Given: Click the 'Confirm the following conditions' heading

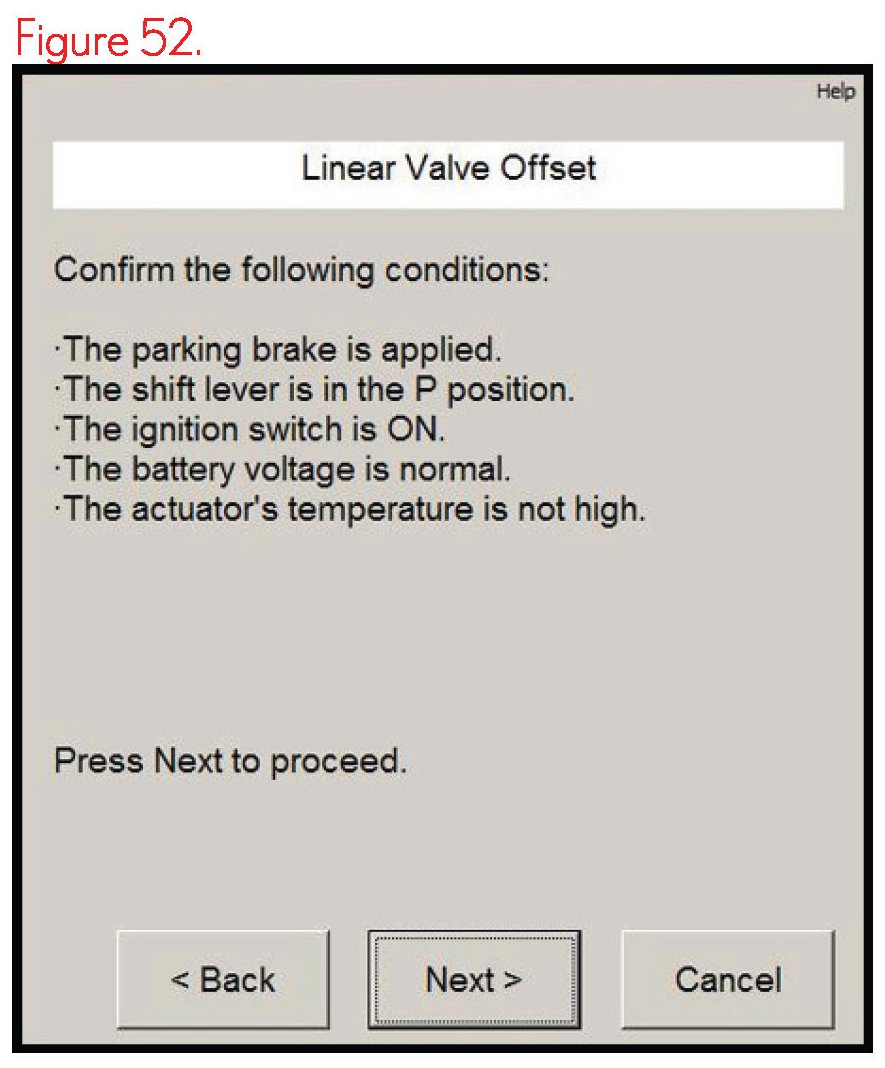Looking at the screenshot, I should (301, 270).
